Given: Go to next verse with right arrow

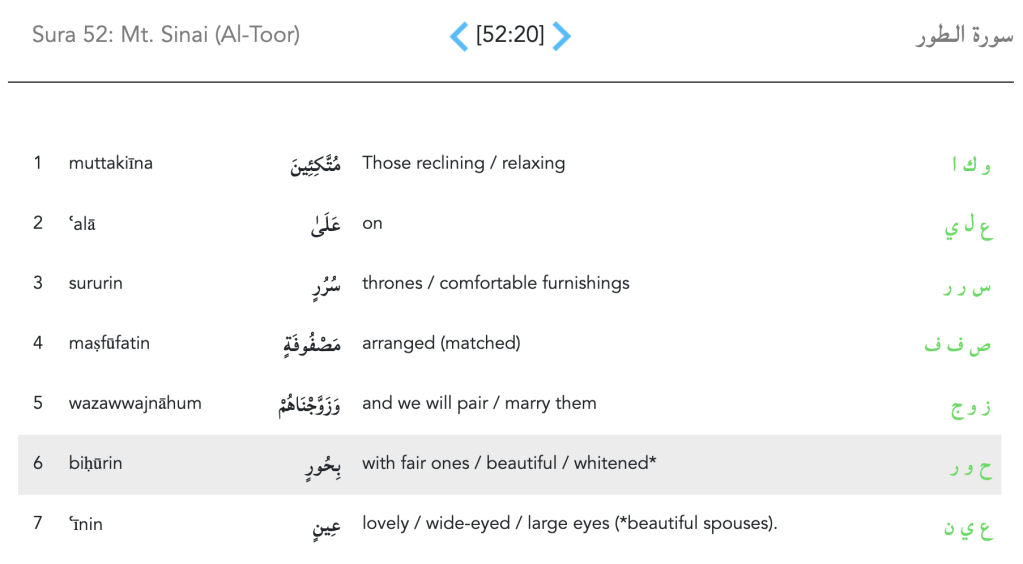Looking at the screenshot, I should pyautogui.click(x=562, y=37).
